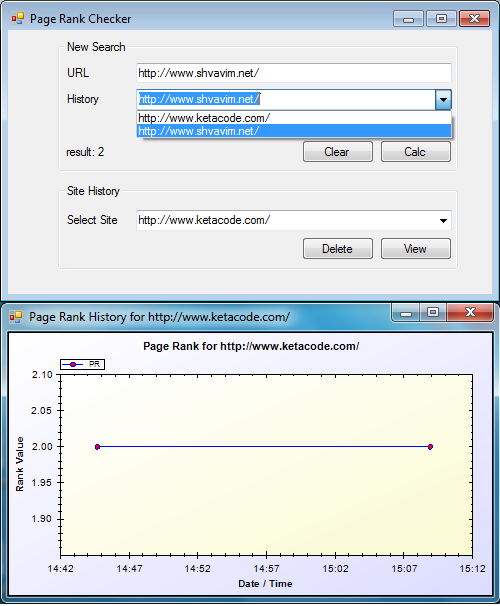This screenshot has width=500, height=606.
Task: Click the 15:02 time axis label
Action: pos(335,569)
